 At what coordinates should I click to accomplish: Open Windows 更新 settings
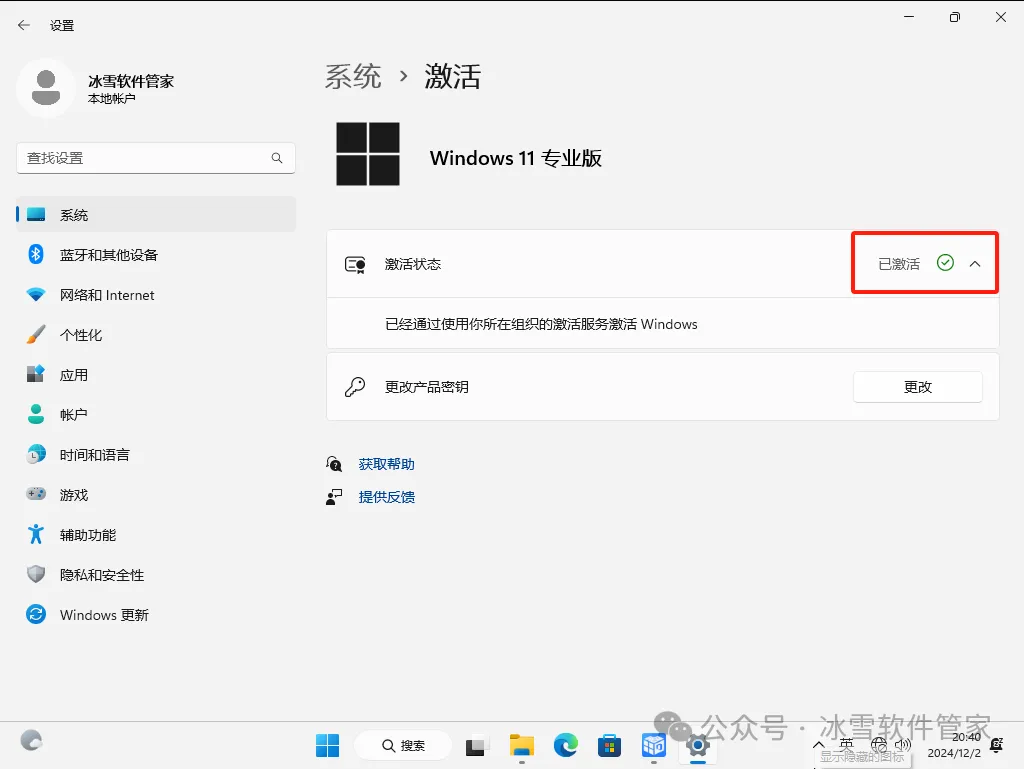click(x=155, y=615)
